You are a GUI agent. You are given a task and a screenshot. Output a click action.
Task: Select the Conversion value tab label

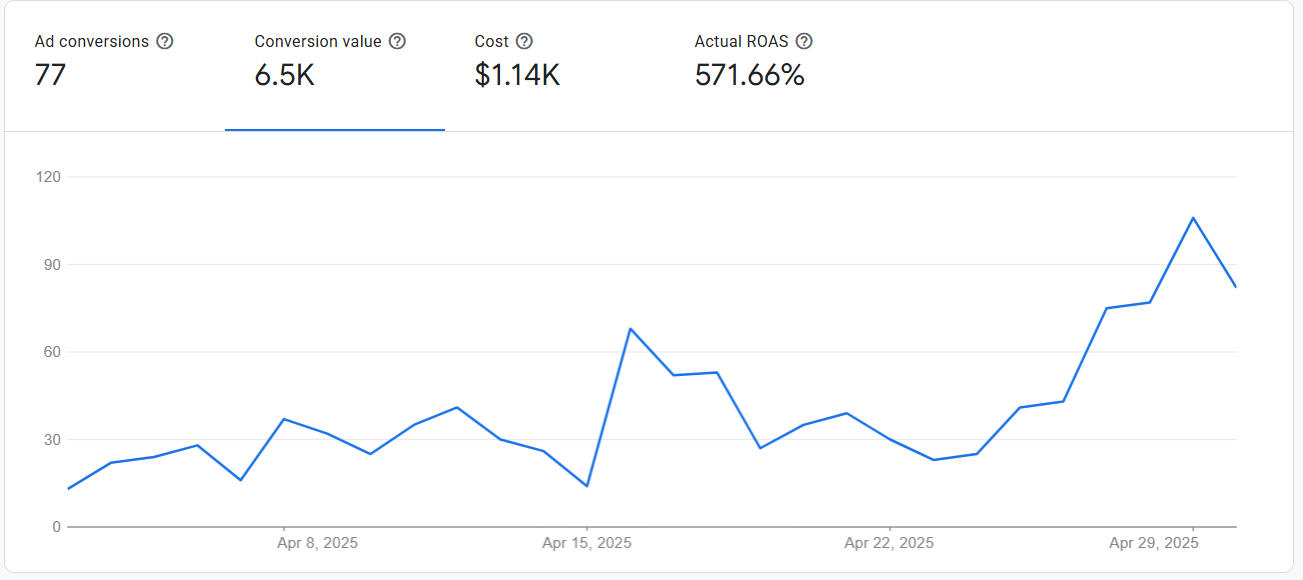318,42
